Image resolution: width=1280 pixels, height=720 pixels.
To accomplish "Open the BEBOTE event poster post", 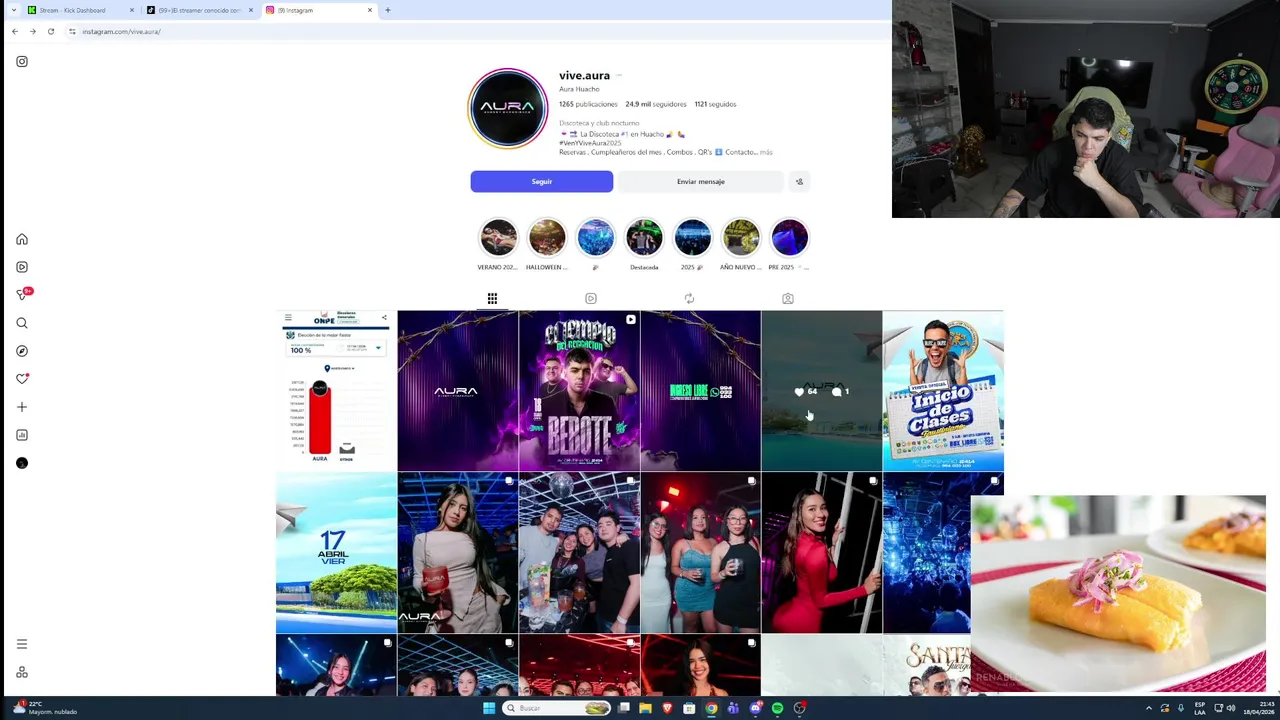I will click(x=579, y=390).
